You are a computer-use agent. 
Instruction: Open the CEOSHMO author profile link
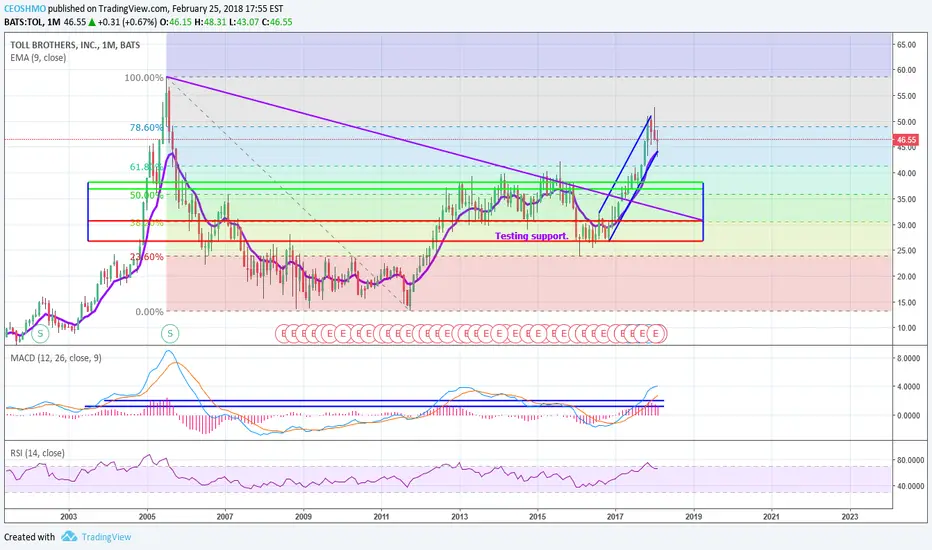pyautogui.click(x=25, y=9)
